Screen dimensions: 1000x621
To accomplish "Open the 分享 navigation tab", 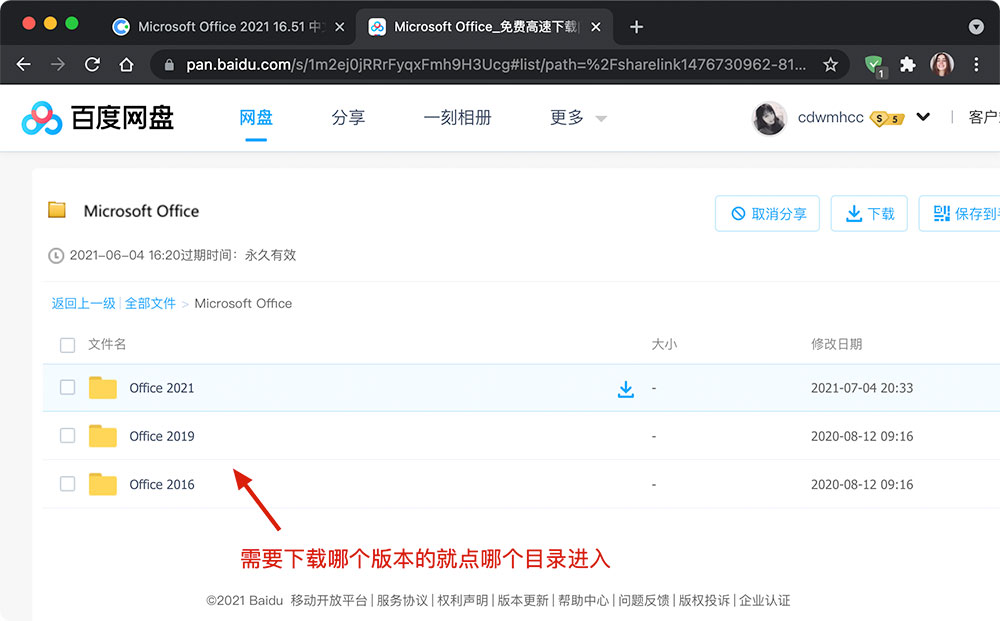I will click(348, 117).
